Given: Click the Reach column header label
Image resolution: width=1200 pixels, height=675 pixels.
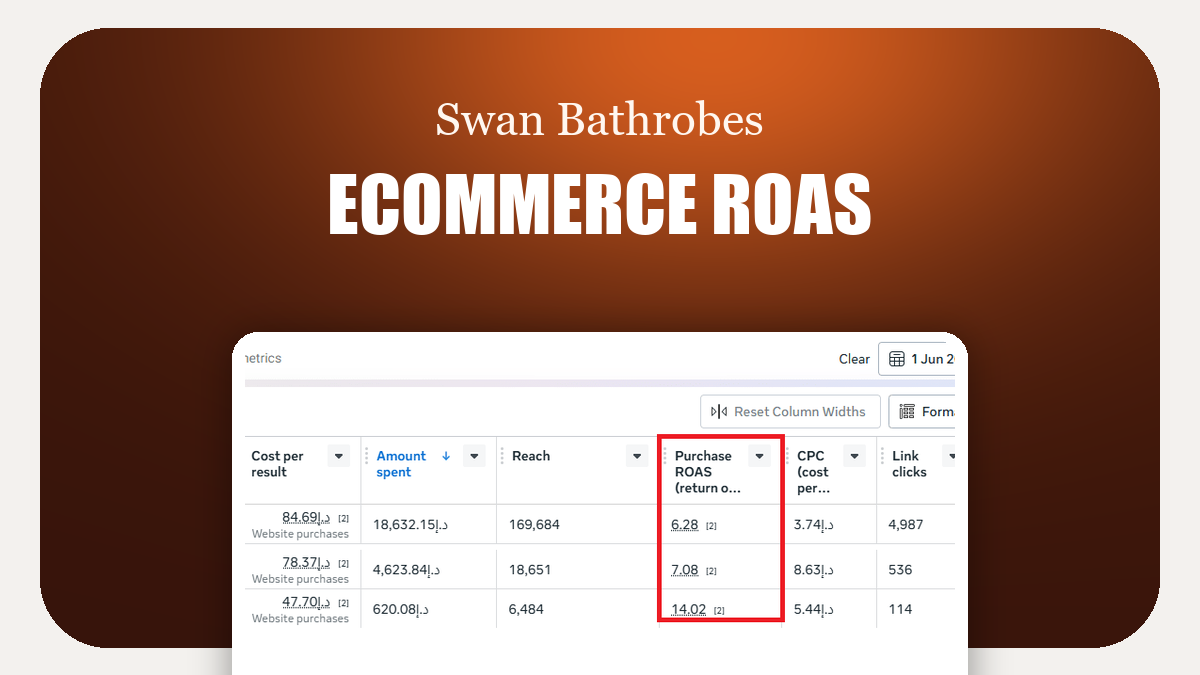Looking at the screenshot, I should coord(531,456).
